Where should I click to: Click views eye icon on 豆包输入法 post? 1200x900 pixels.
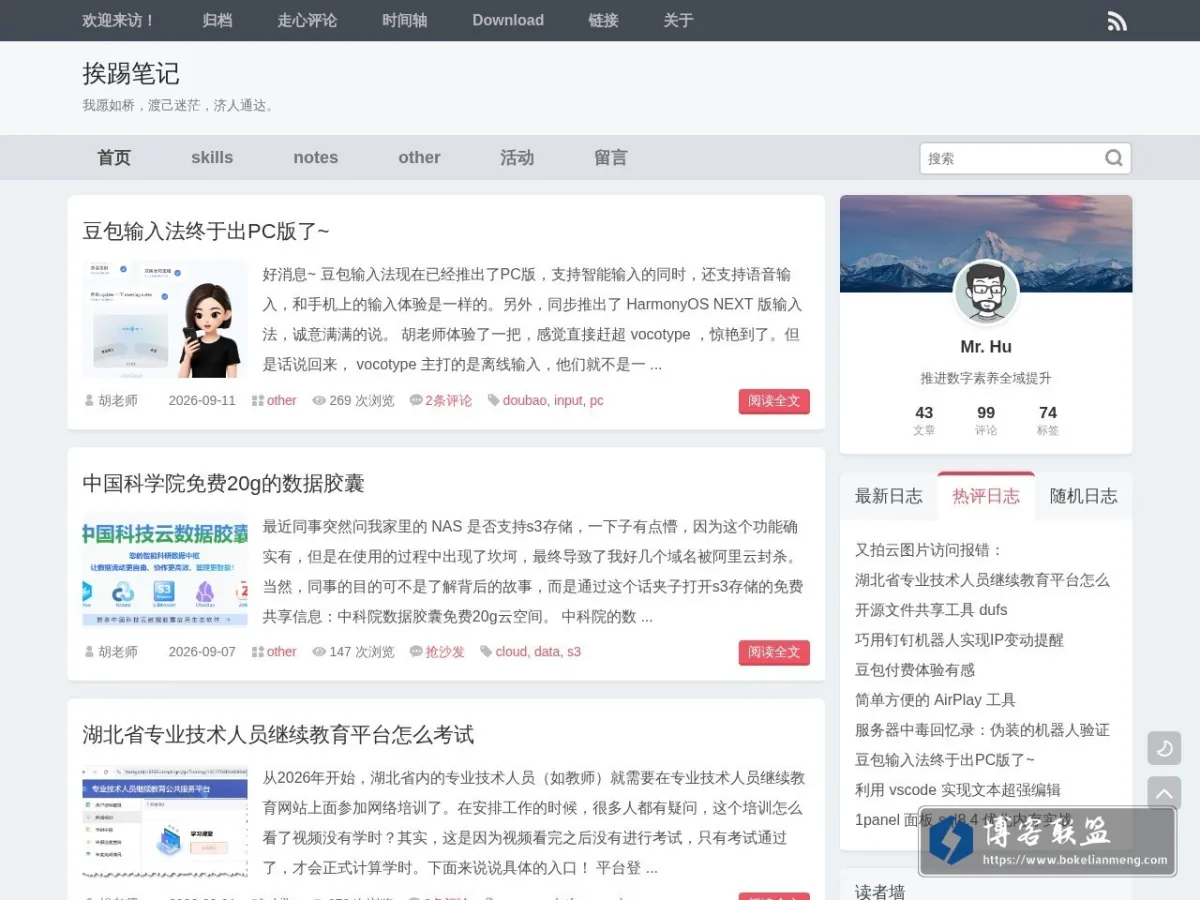pos(319,401)
